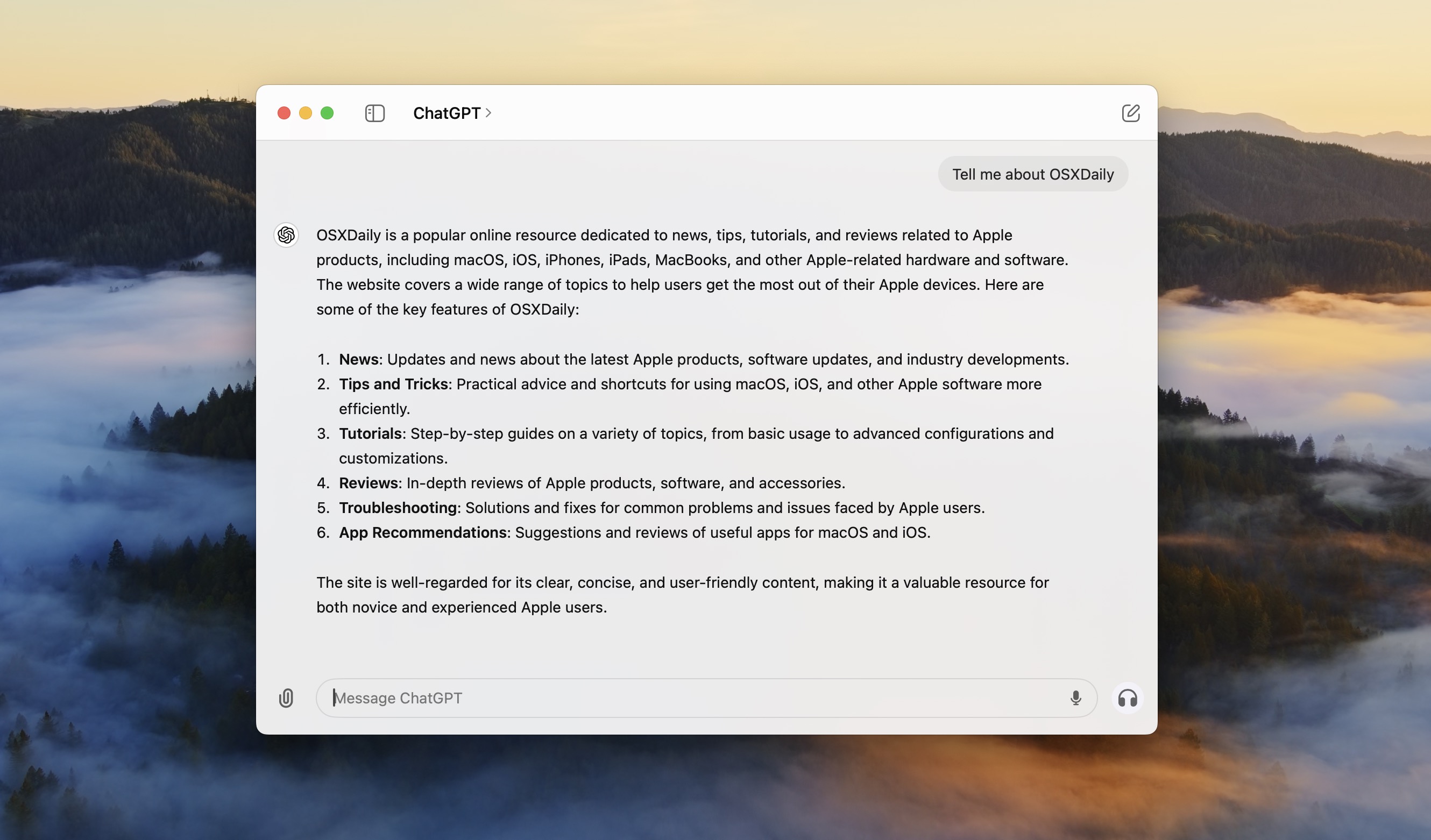Click the ChatGPT logo beside the response
Viewport: 1431px width, 840px height.
pos(286,235)
